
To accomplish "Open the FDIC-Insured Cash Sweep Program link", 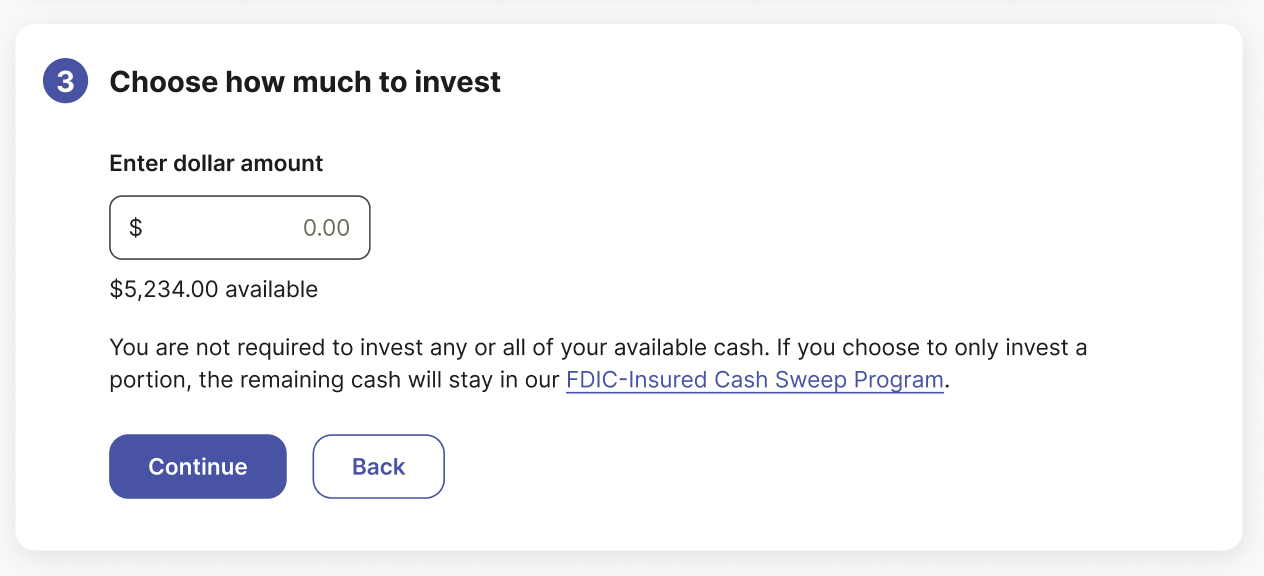I will pyautogui.click(x=755, y=380).
